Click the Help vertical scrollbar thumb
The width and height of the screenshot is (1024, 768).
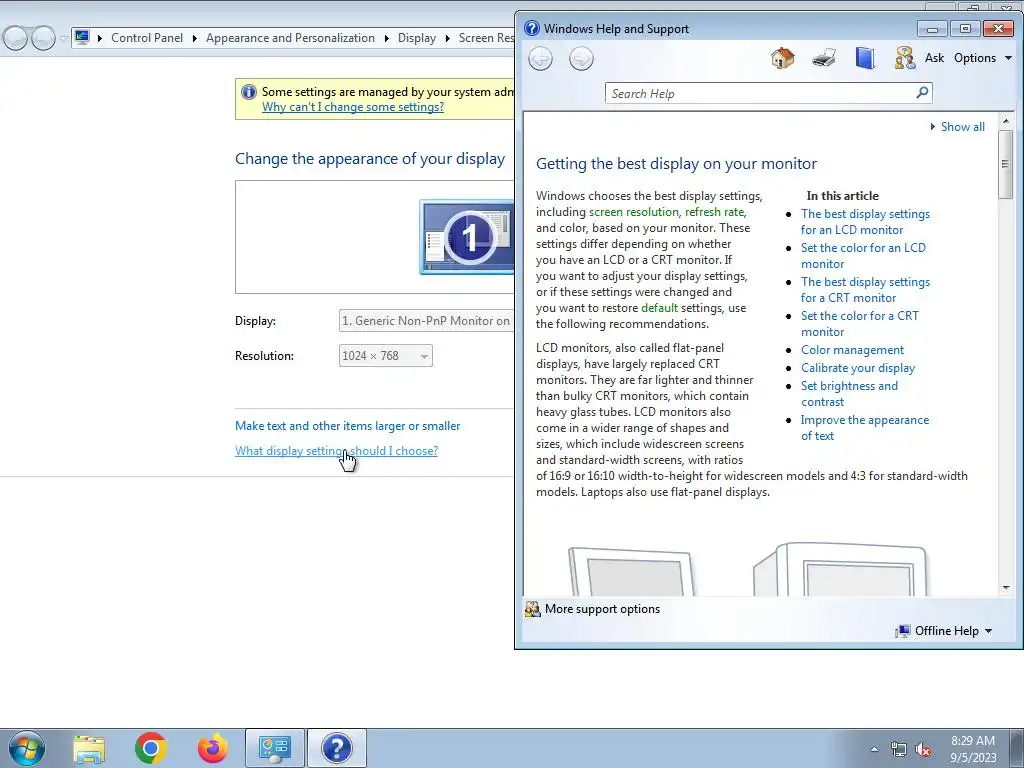coord(1006,164)
